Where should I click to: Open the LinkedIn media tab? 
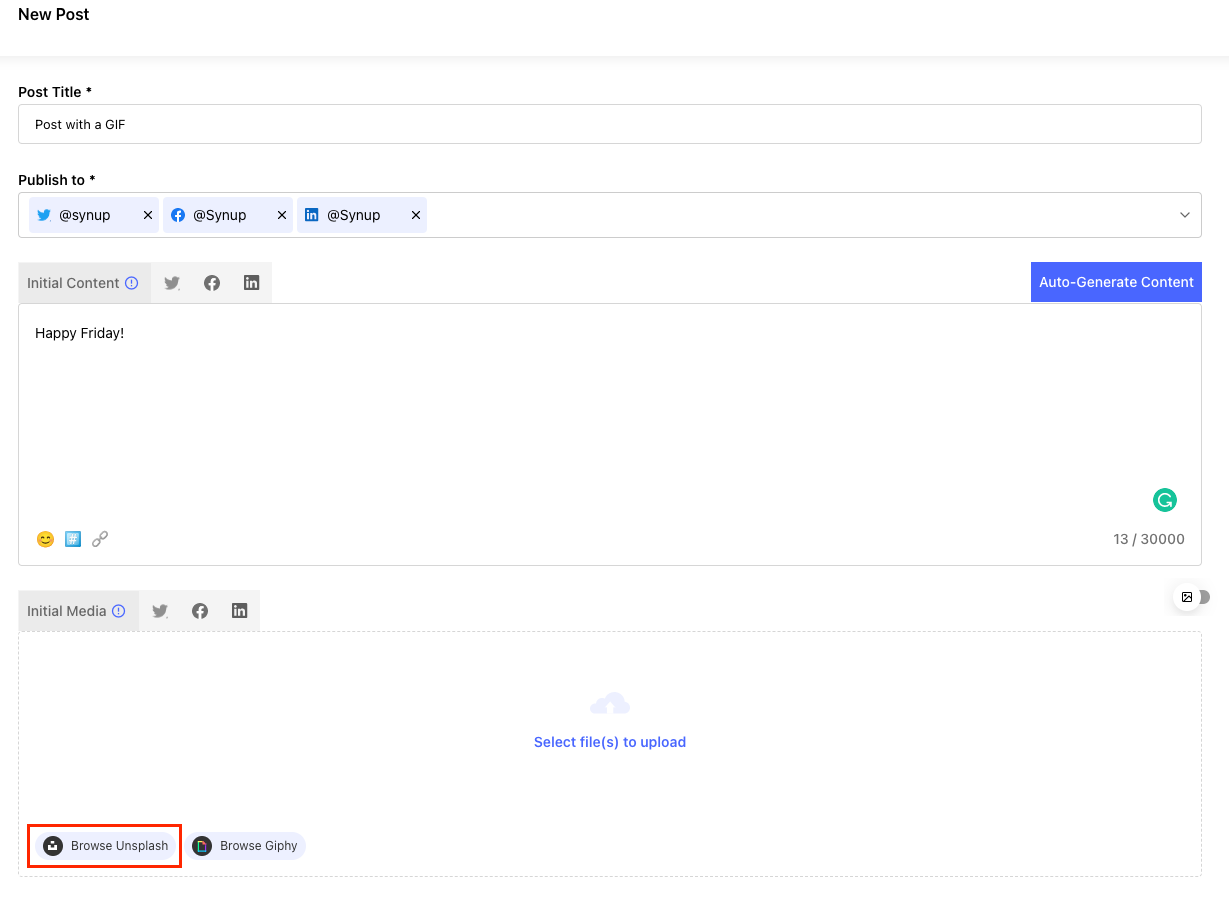click(x=239, y=611)
